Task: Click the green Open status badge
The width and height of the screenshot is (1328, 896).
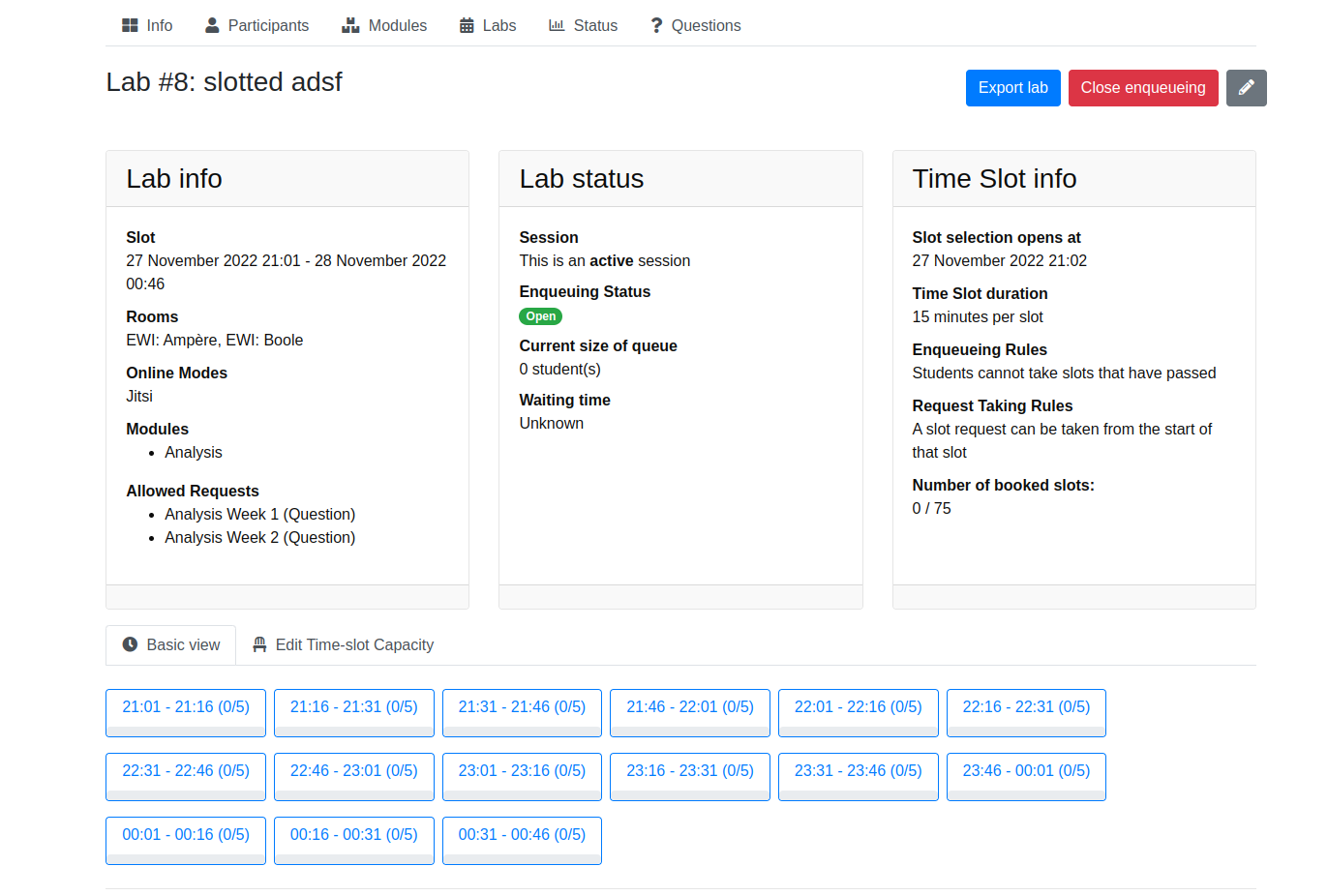Action: (541, 316)
